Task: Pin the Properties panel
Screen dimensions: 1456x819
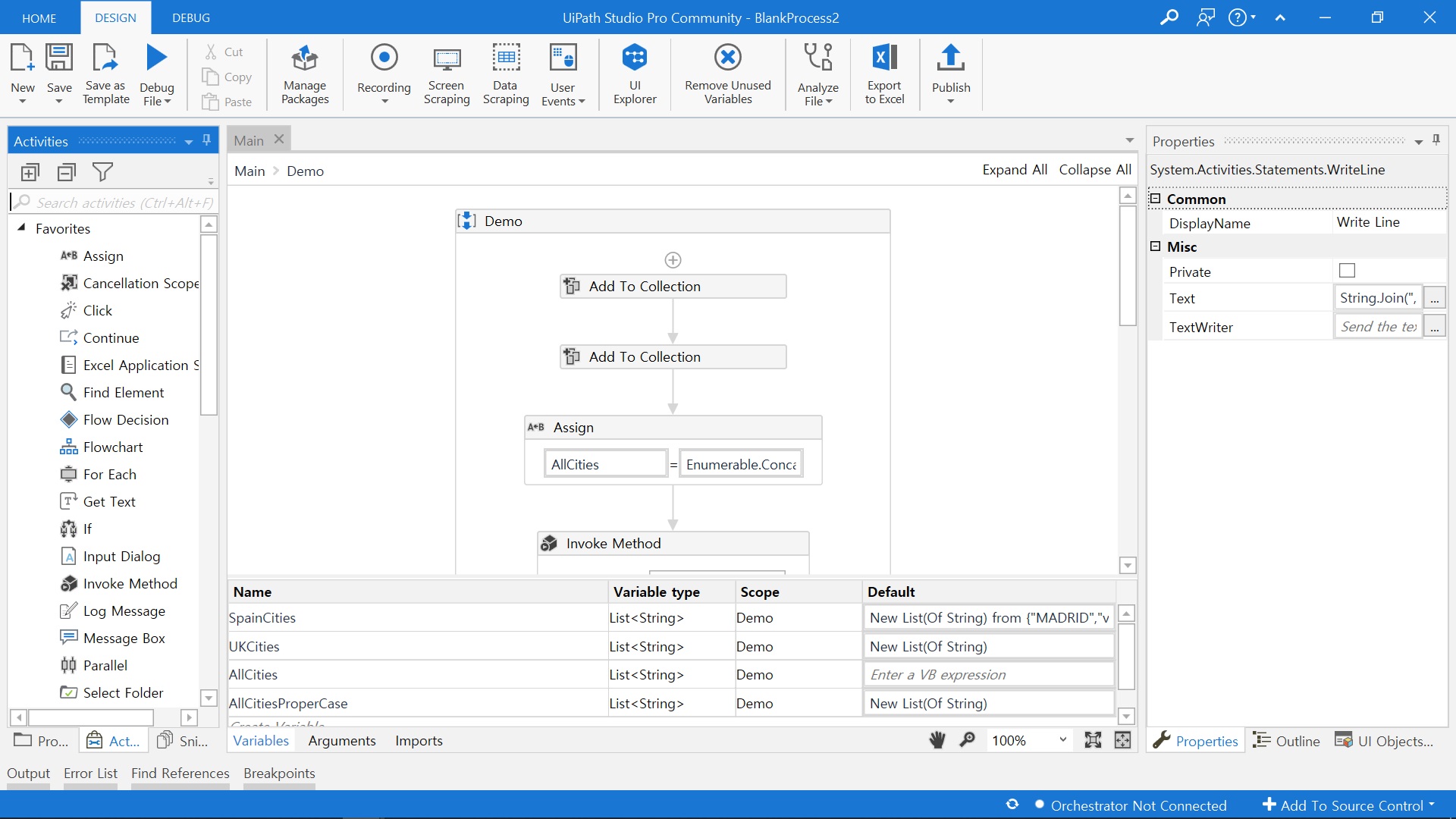Action: 1436,140
